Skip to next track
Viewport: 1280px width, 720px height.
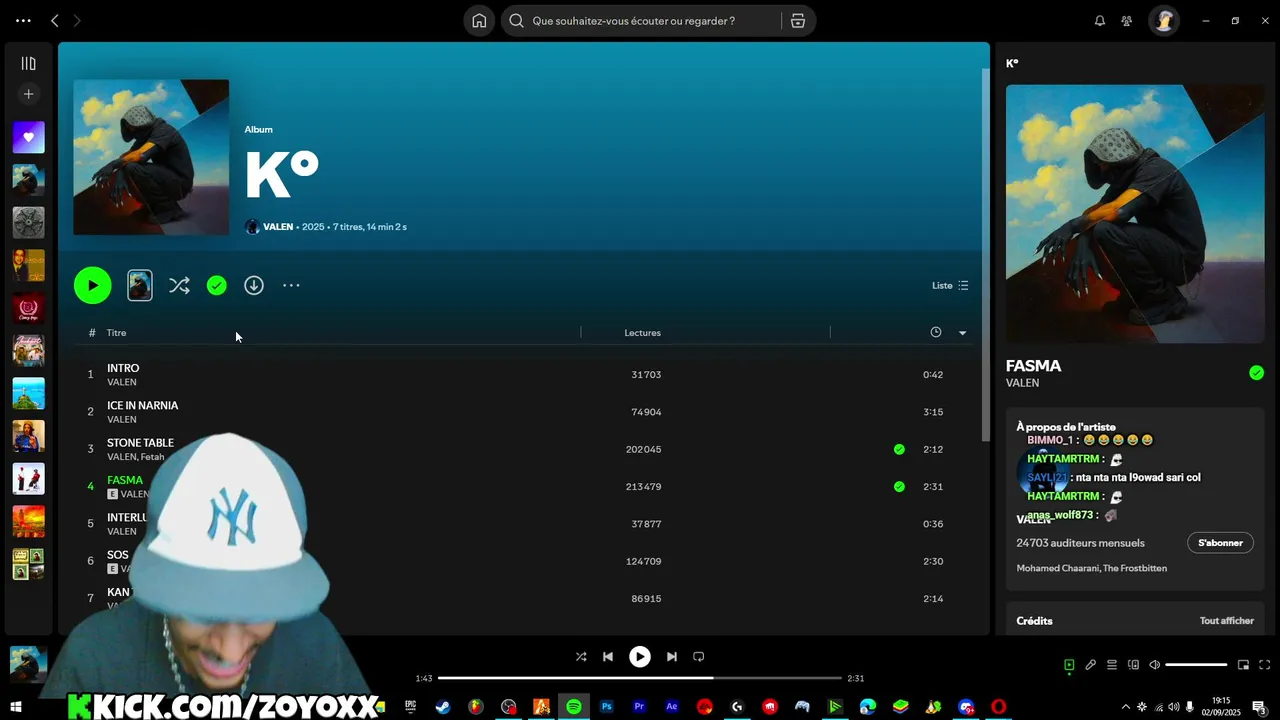tap(672, 657)
